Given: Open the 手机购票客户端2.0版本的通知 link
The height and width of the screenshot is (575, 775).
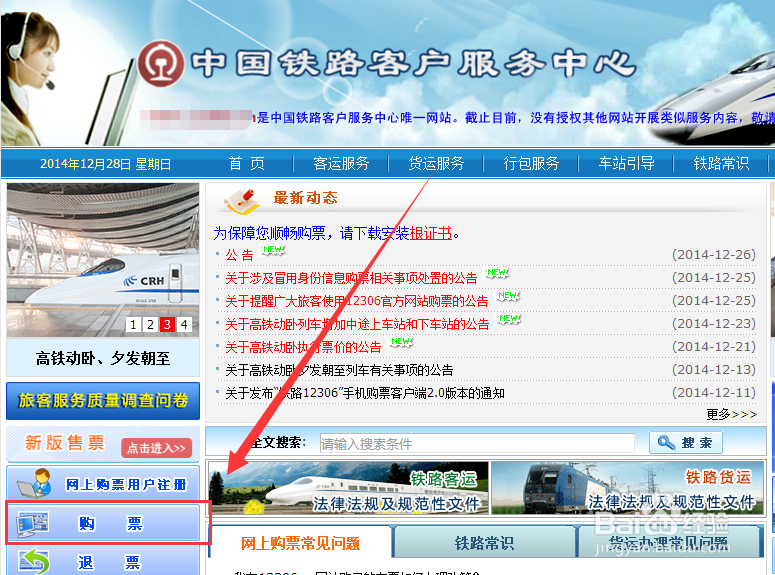Looking at the screenshot, I should pos(365,393).
